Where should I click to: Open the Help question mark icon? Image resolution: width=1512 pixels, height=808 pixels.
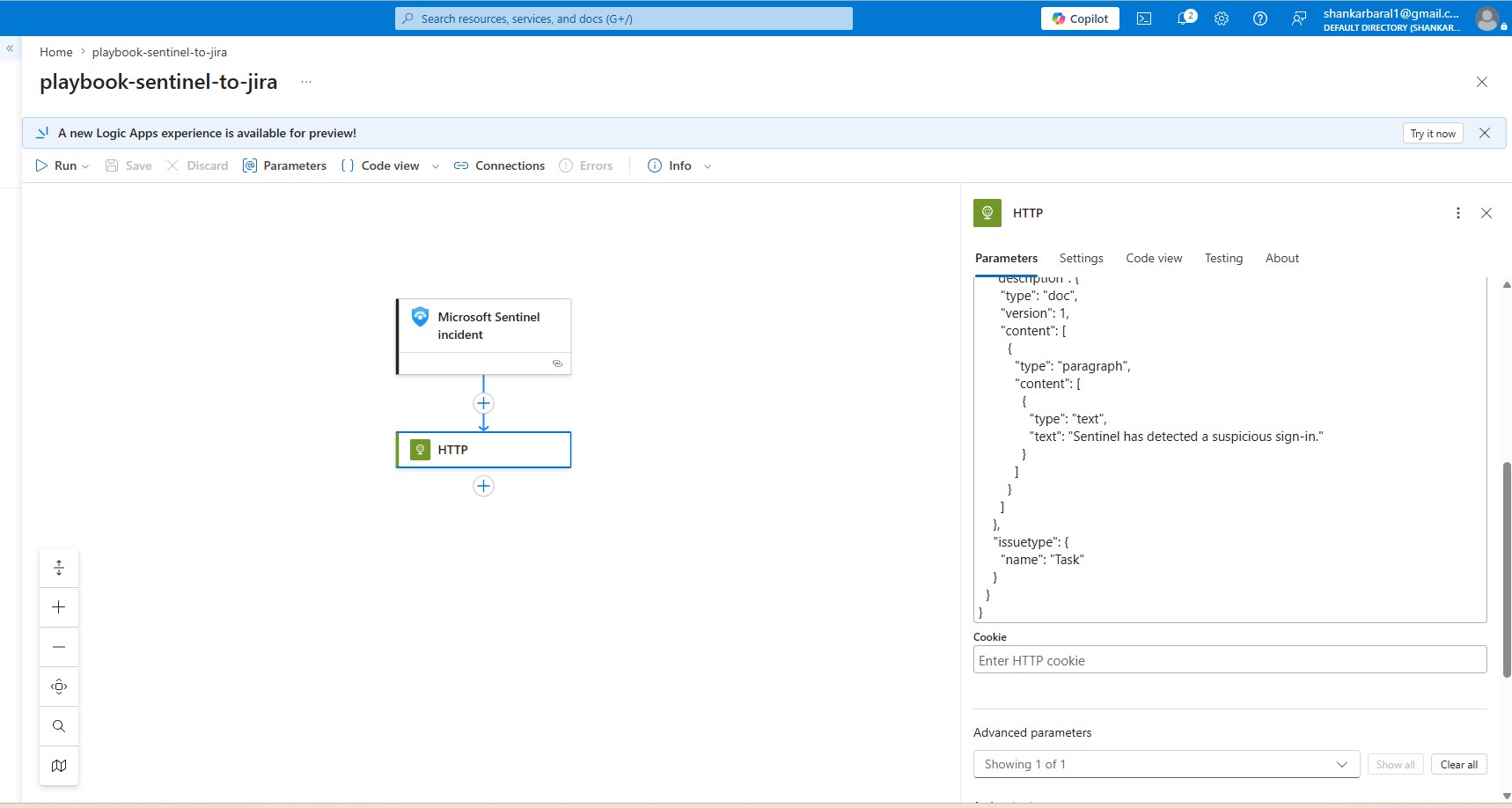tap(1260, 18)
